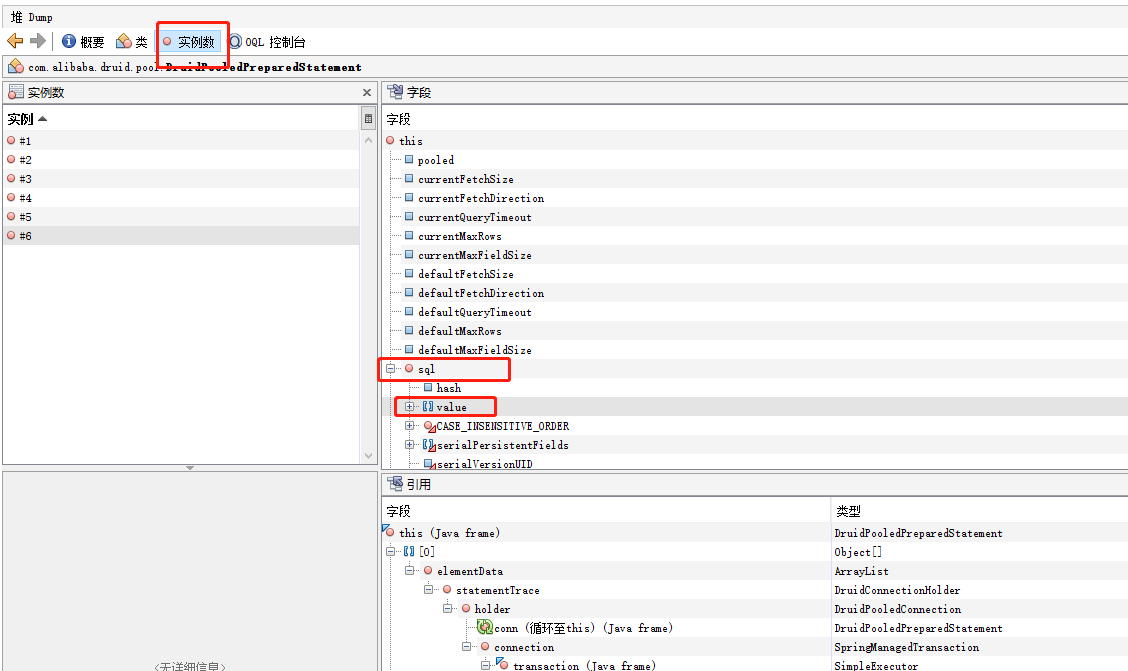Select the statementTrace reference row
The image size is (1128, 671).
coord(497,590)
